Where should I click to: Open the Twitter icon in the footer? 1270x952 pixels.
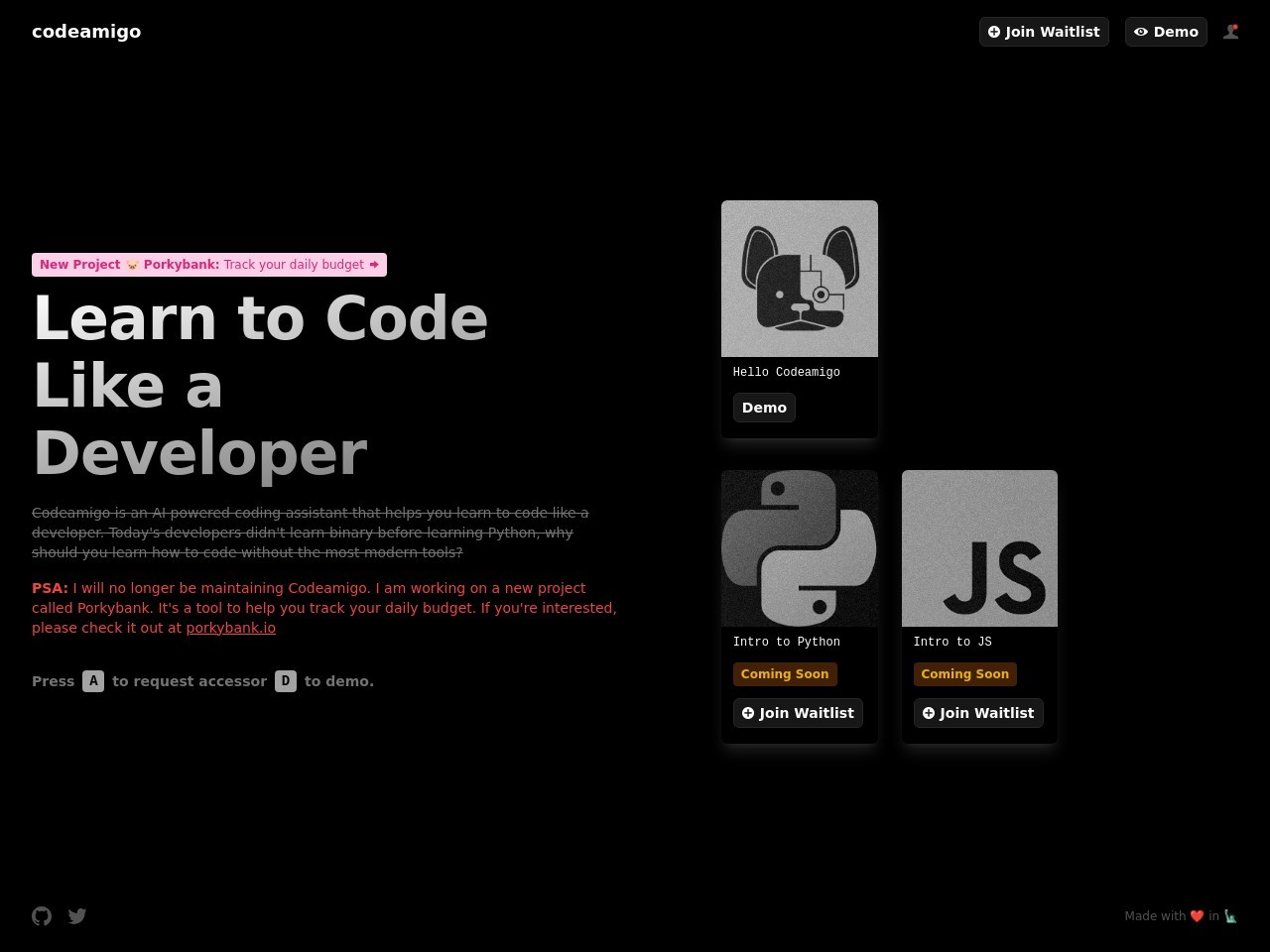(77, 916)
